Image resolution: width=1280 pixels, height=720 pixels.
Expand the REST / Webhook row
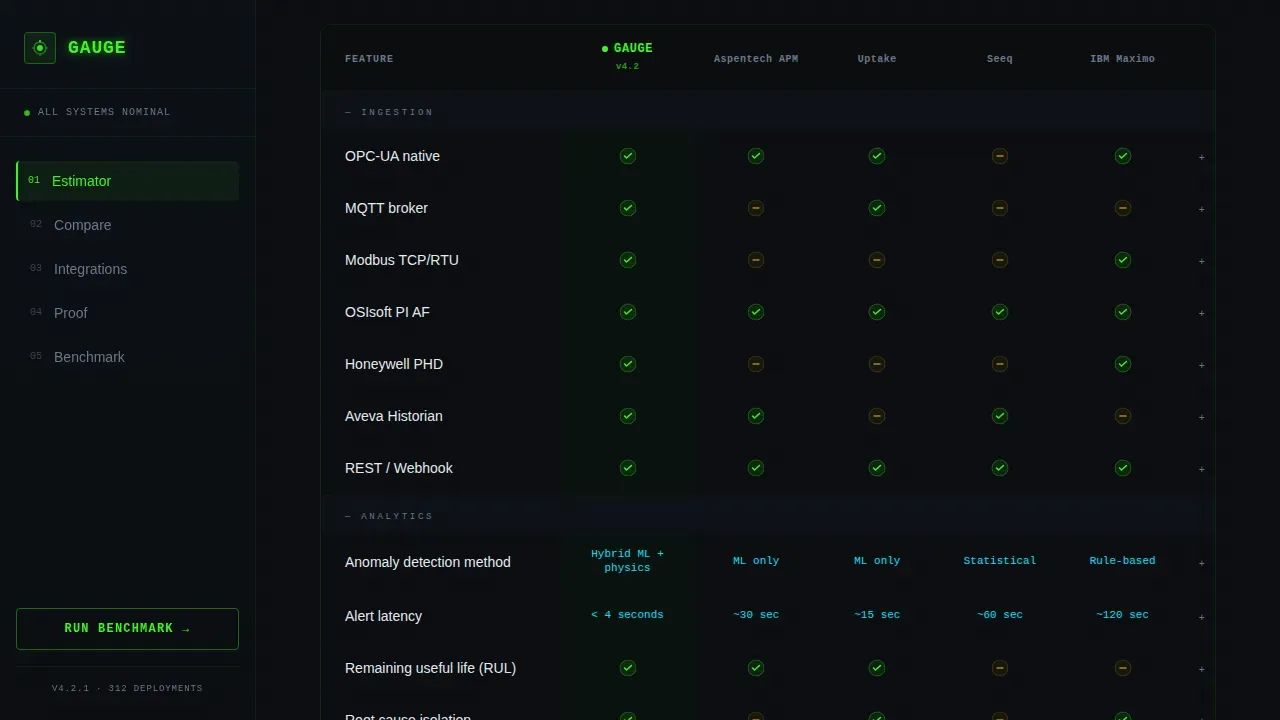1201,469
